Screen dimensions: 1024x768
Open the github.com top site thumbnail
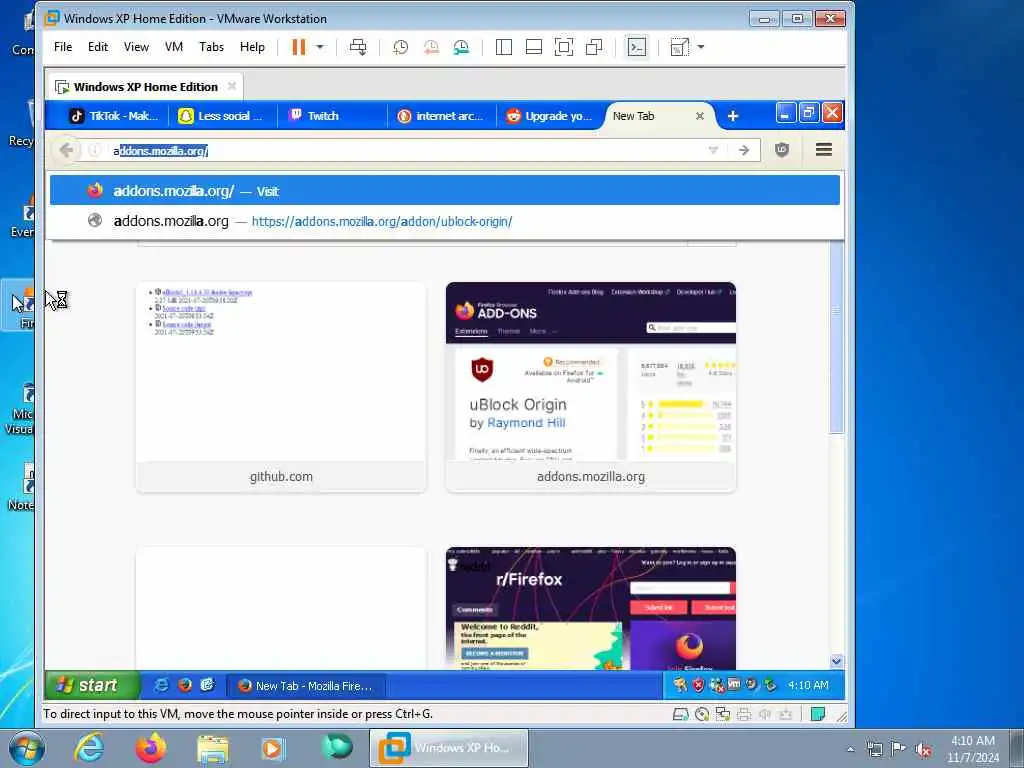tap(281, 387)
